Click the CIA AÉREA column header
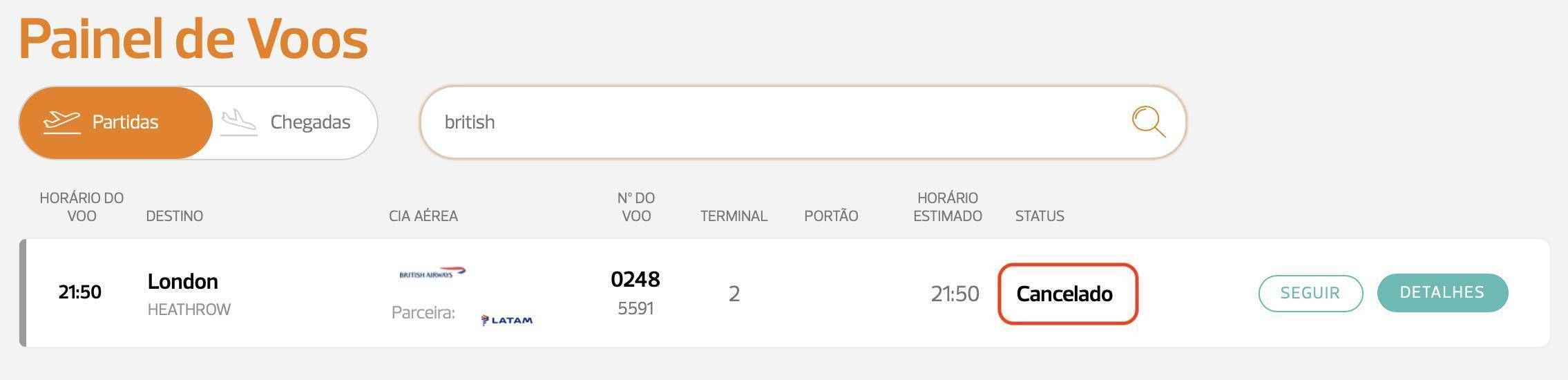The height and width of the screenshot is (380, 1568). [x=423, y=216]
